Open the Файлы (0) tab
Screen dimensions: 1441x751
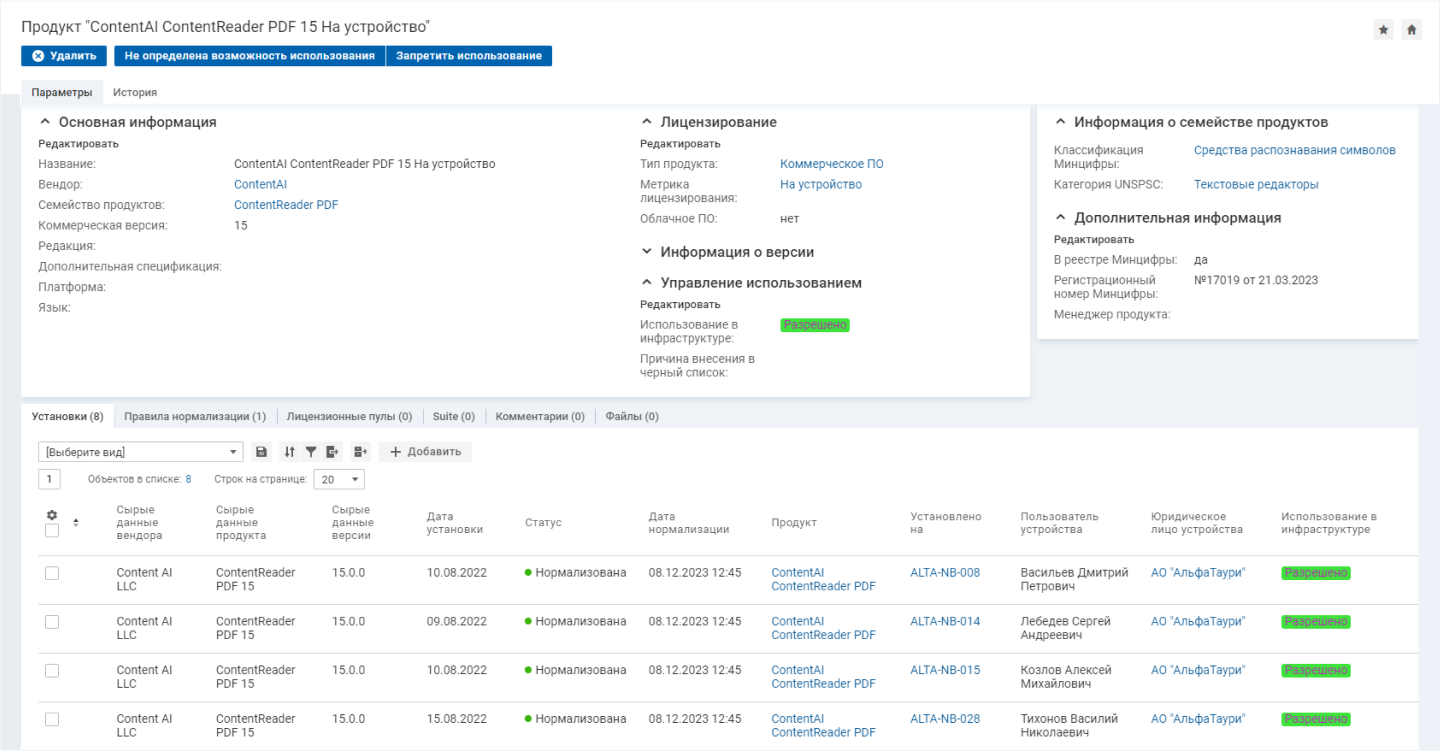pyautogui.click(x=632, y=416)
